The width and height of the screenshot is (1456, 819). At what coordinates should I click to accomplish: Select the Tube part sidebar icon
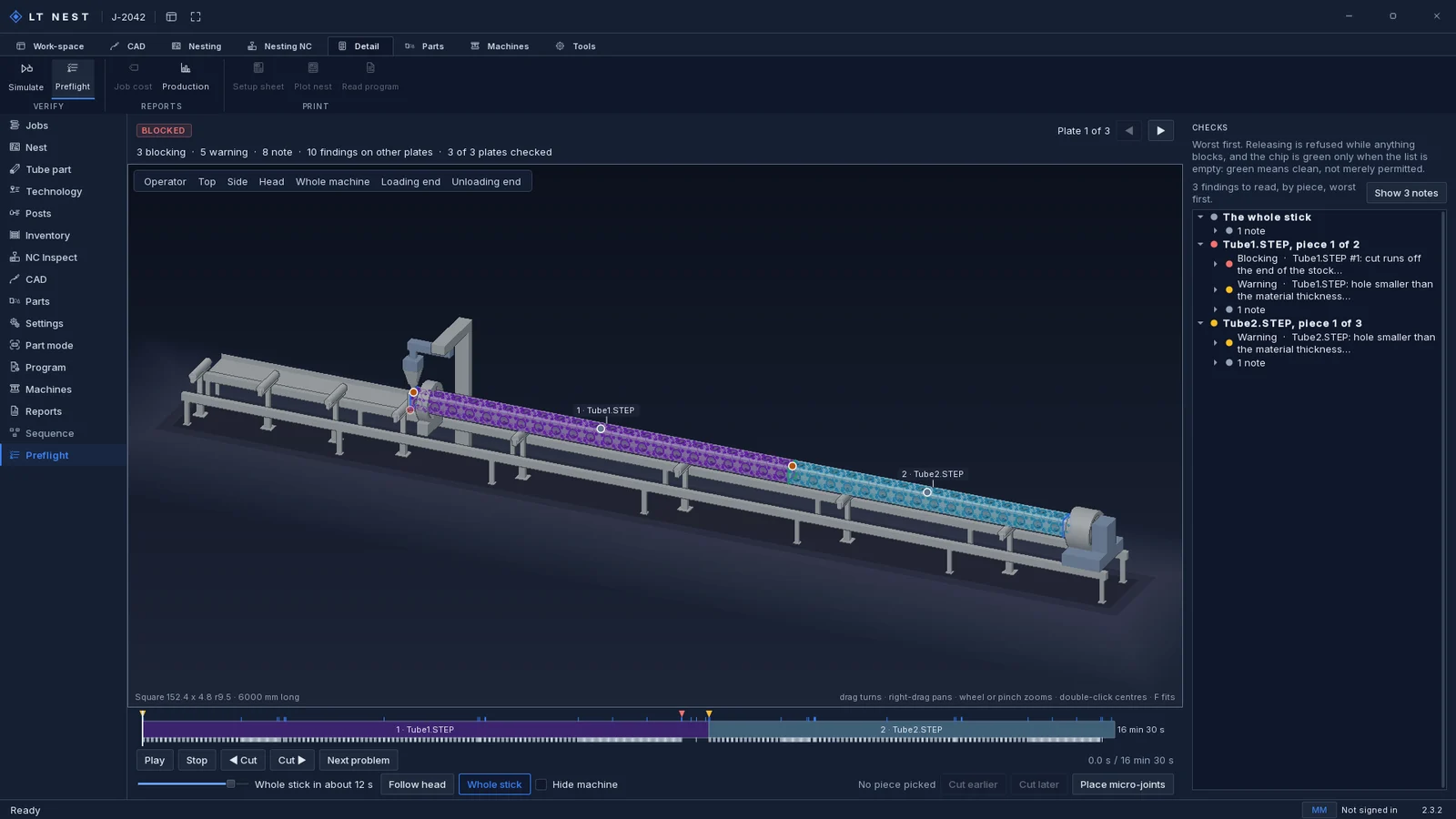tap(15, 169)
